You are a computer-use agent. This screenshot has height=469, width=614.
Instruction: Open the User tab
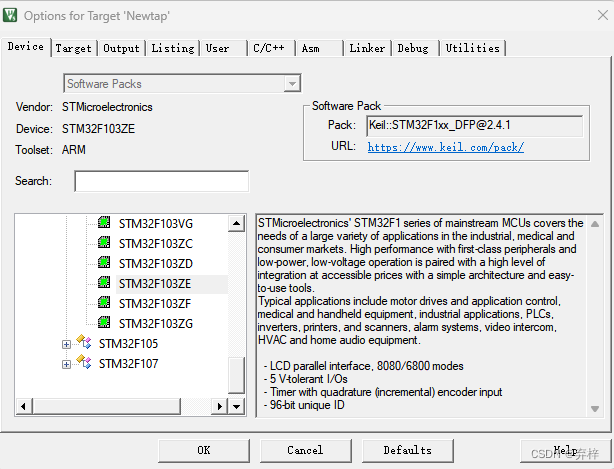point(224,49)
